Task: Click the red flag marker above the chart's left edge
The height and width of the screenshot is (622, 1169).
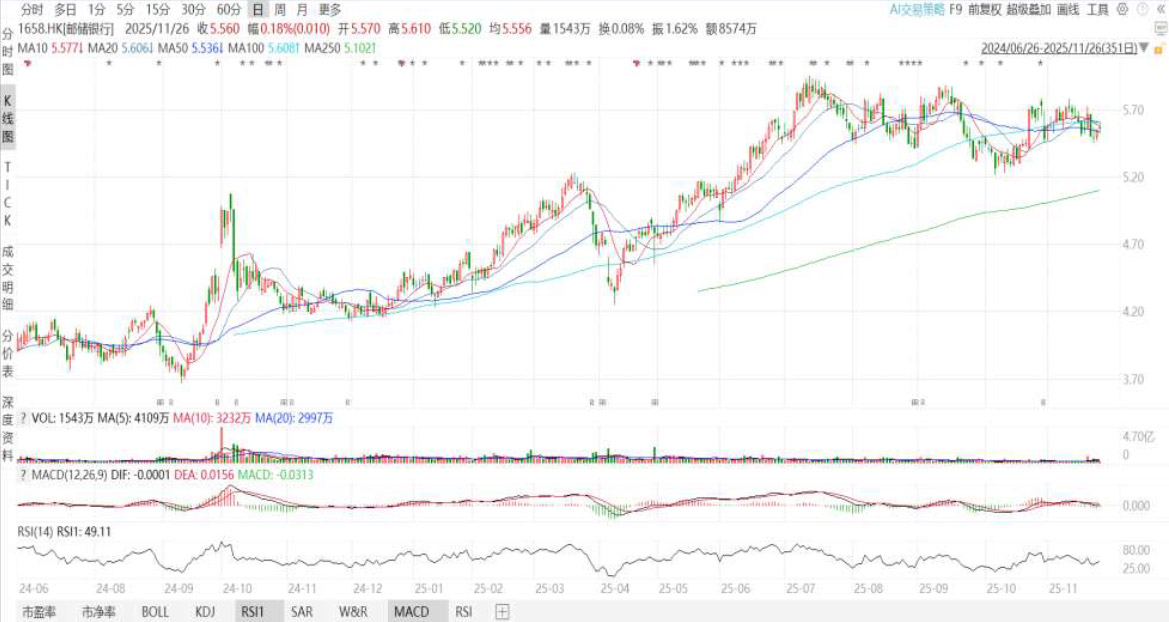Action: point(27,64)
